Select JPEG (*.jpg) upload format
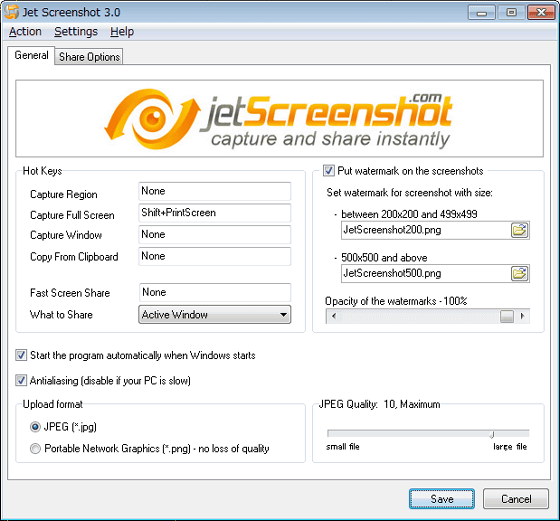560x521 pixels. point(35,427)
